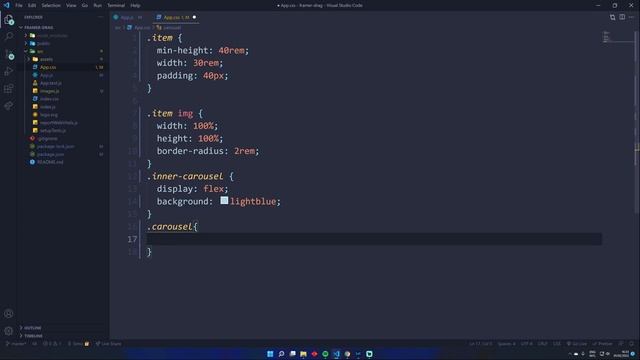Screen dimensions: 640x360
Task: Click the VS Code taskbar icon
Action: tap(336, 354)
